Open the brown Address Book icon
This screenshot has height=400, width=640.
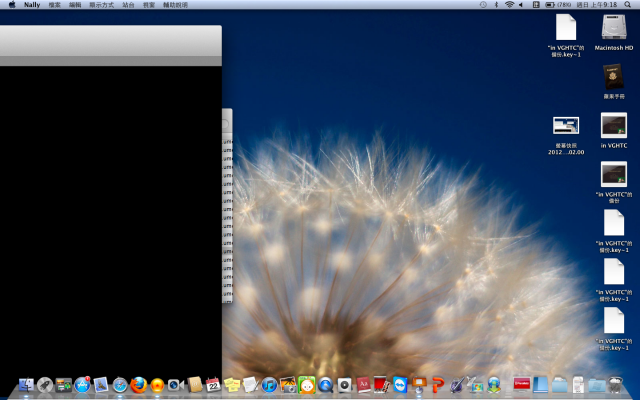[195, 384]
